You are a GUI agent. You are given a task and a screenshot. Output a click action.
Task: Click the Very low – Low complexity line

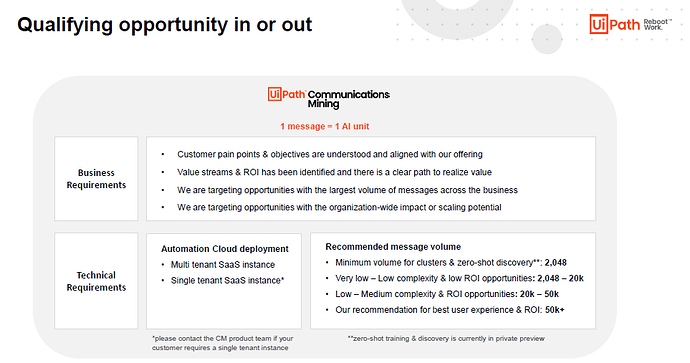(x=459, y=279)
